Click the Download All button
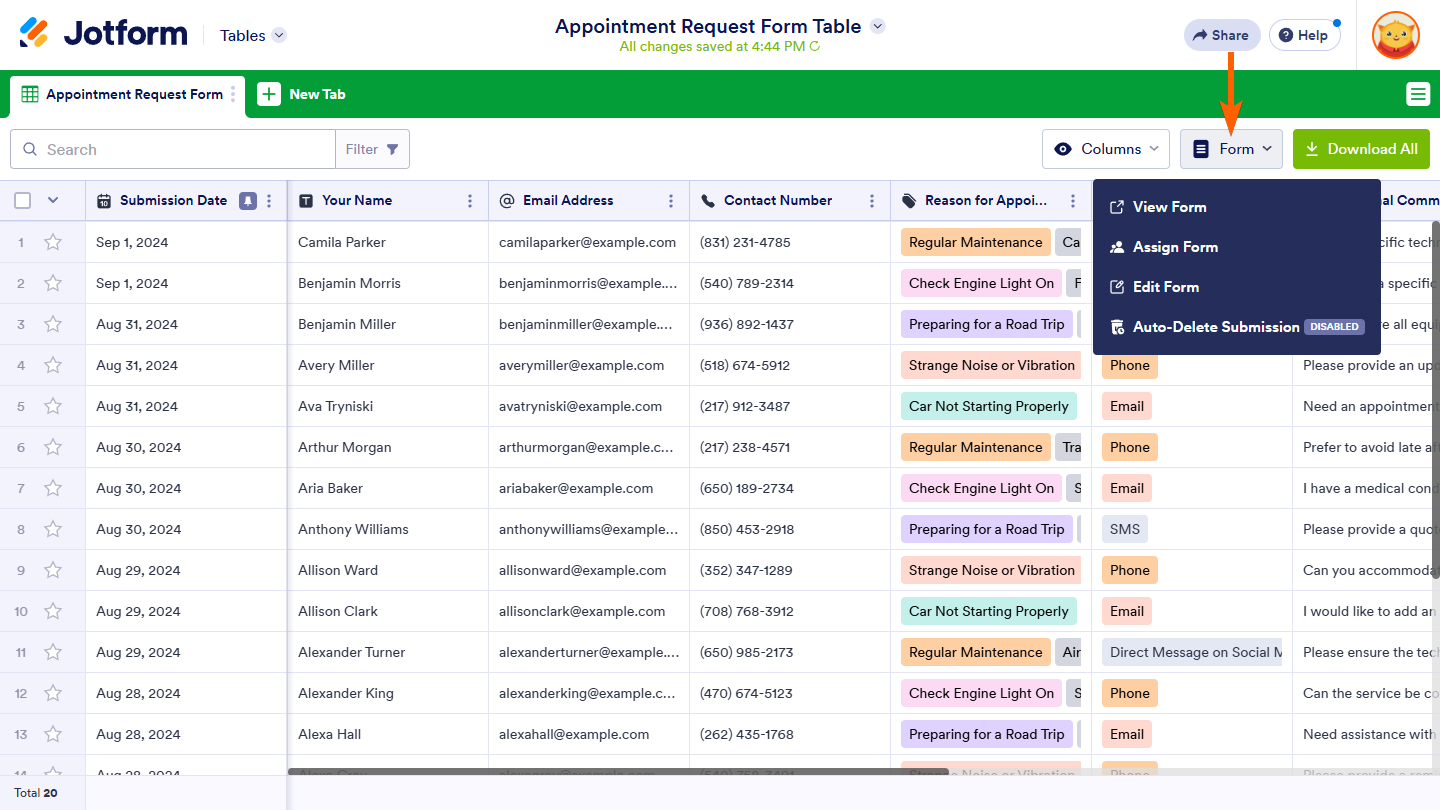1440x810 pixels. click(x=1361, y=149)
